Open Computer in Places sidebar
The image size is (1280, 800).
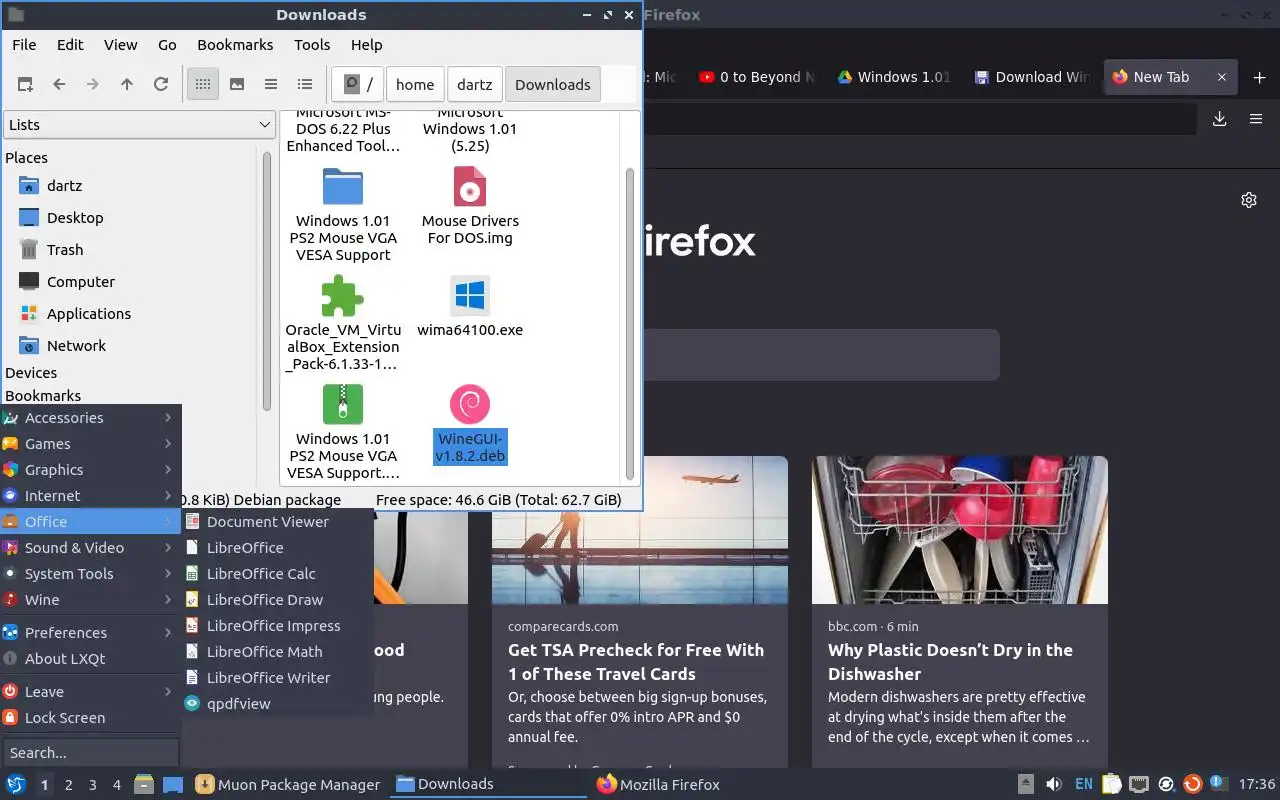[x=80, y=282]
